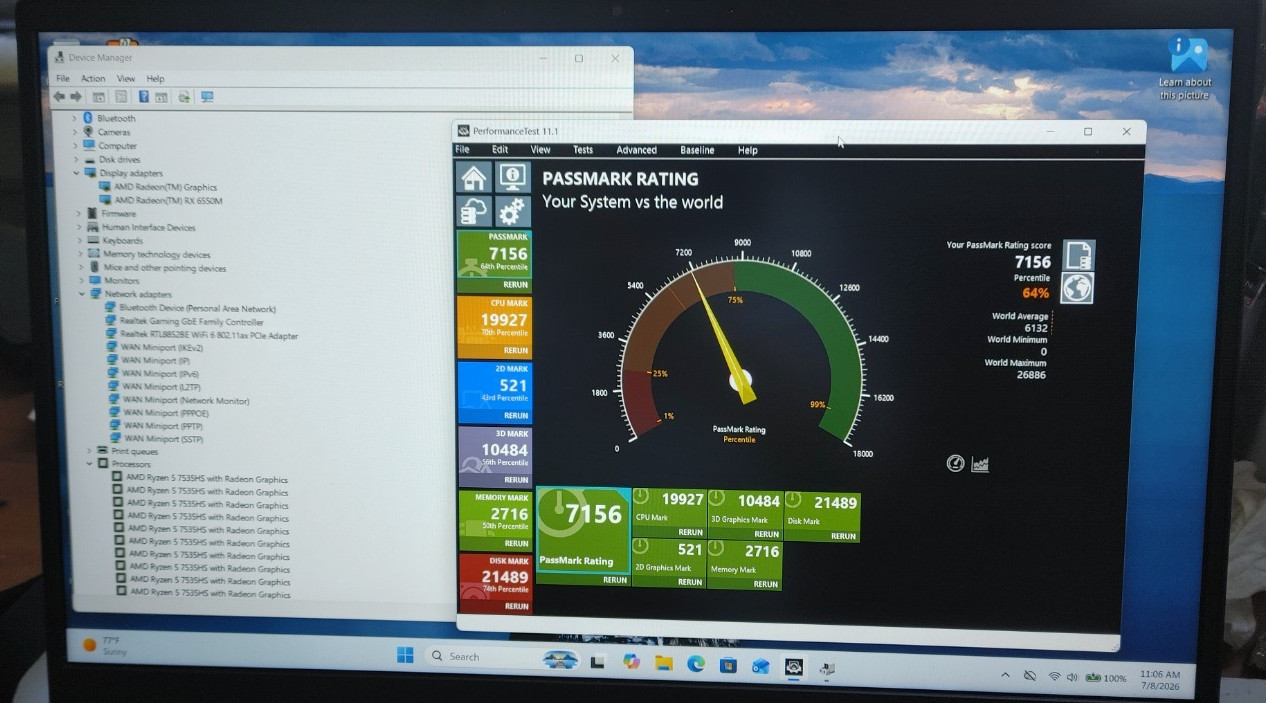Select WAN Miniport (Network Monitor) entry
Viewport: 1266px width, 703px height.
[x=178, y=400]
